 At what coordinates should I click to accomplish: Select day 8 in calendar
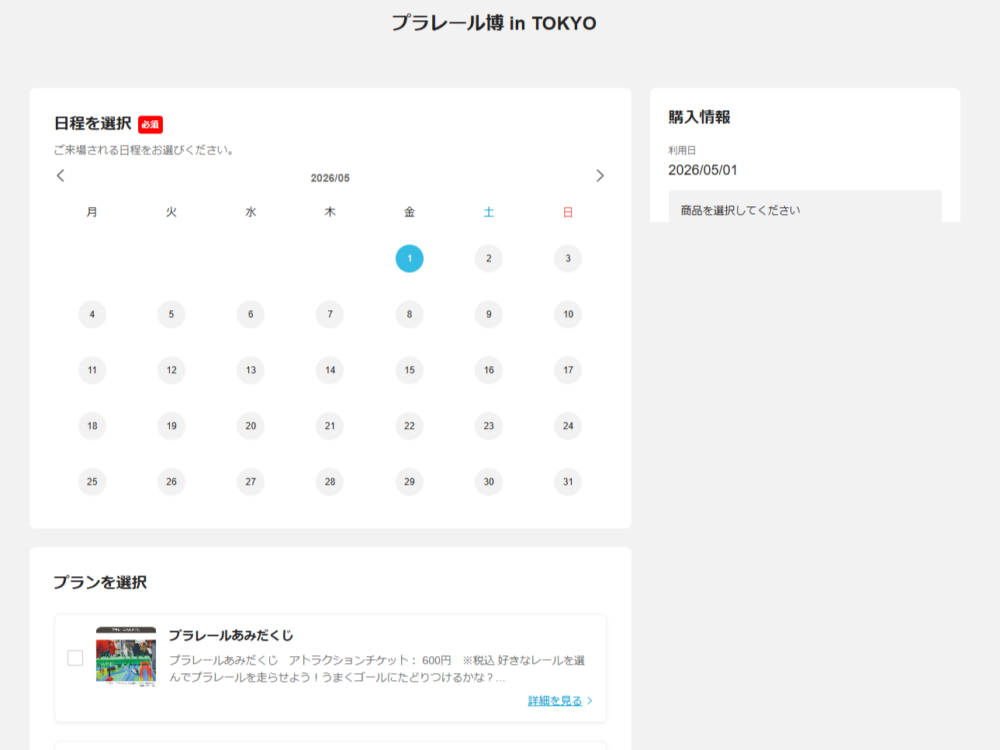tap(409, 314)
